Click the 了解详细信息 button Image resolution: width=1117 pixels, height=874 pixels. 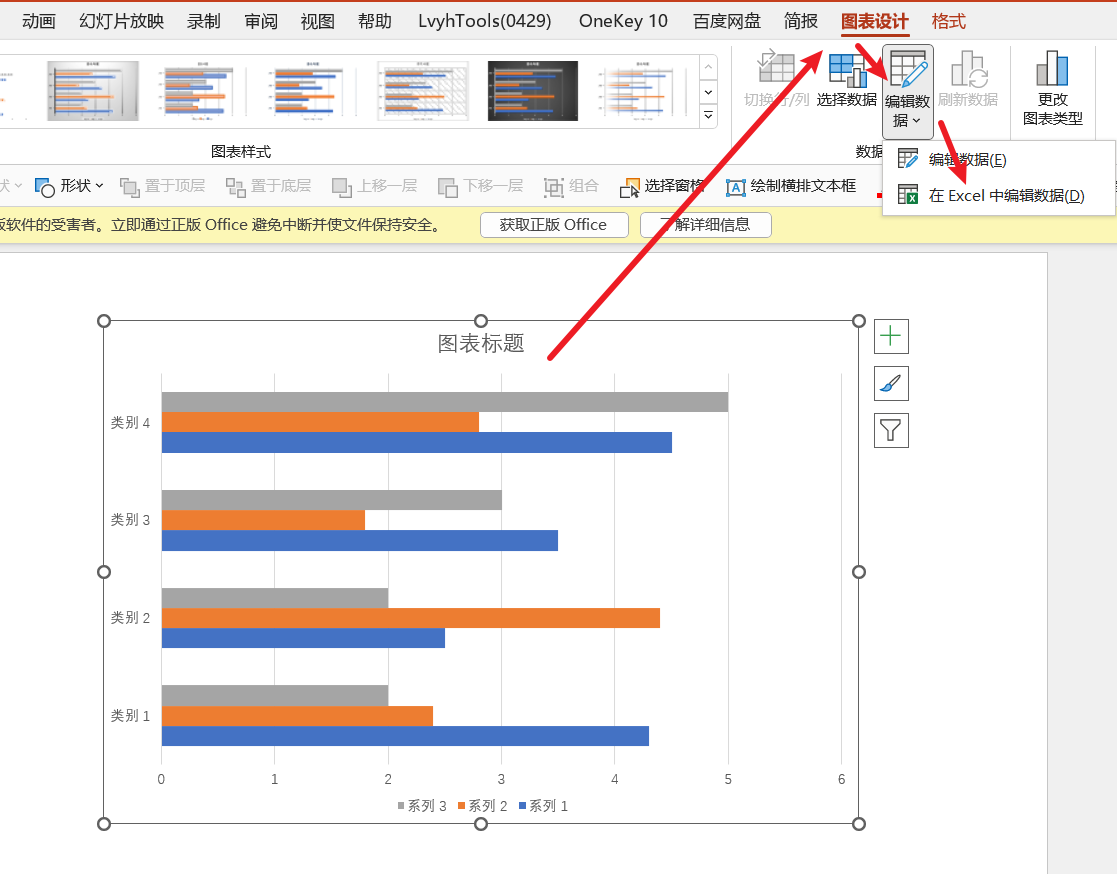pyautogui.click(x=706, y=225)
